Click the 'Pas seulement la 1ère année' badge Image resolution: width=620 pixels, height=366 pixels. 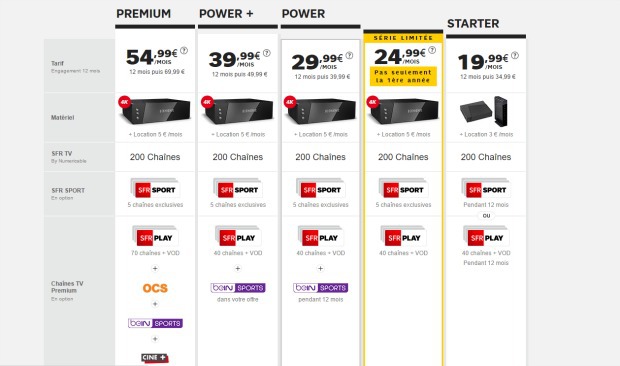coord(403,76)
